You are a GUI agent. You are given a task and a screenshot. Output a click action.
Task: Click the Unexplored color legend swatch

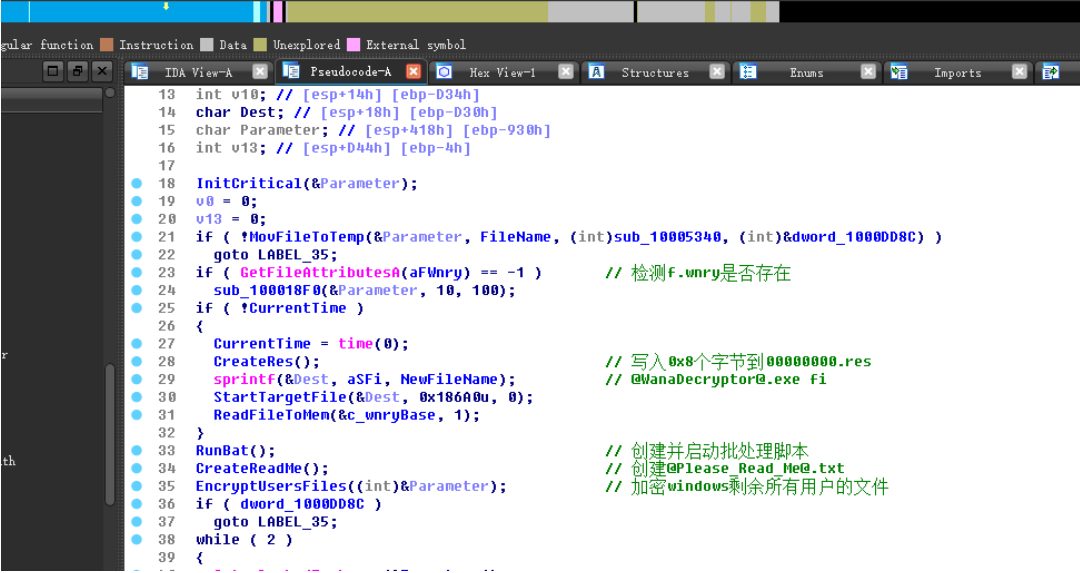[x=260, y=45]
